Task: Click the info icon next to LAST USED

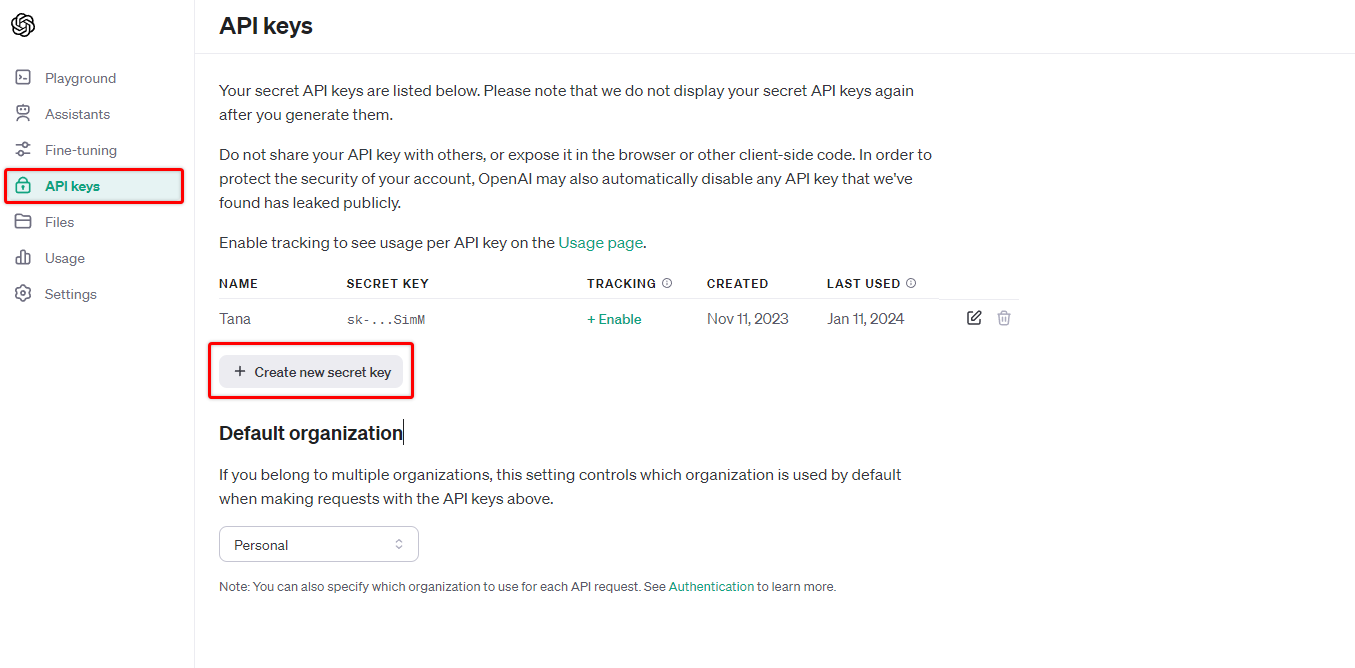Action: [911, 283]
